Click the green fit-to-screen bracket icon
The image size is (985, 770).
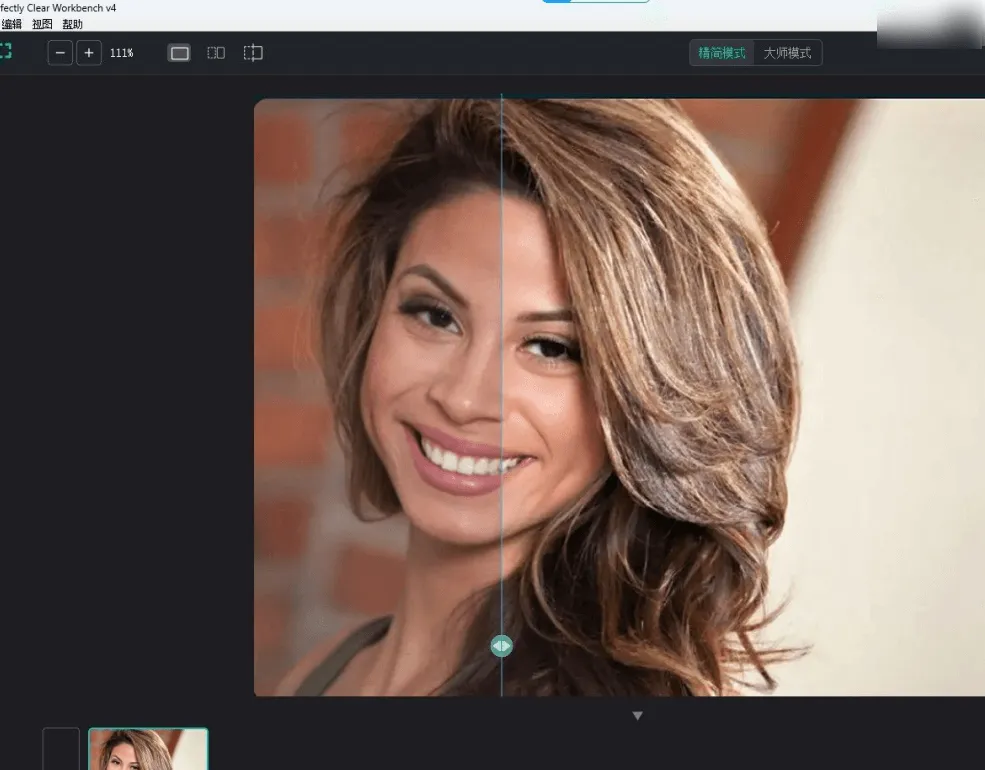coord(5,51)
